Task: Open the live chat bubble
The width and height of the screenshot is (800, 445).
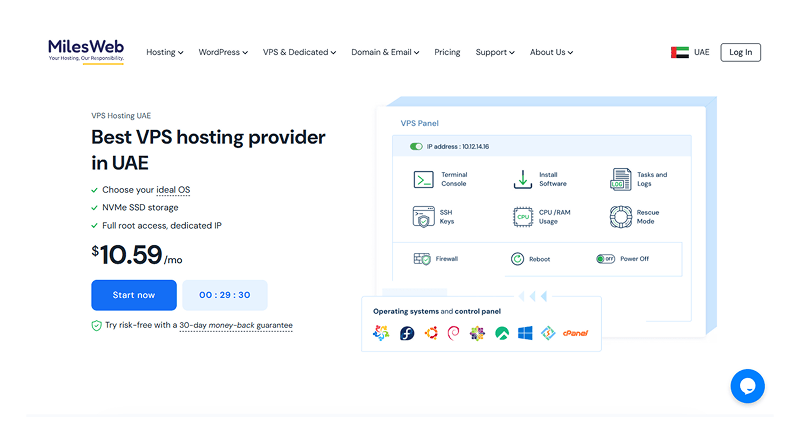Action: point(747,386)
